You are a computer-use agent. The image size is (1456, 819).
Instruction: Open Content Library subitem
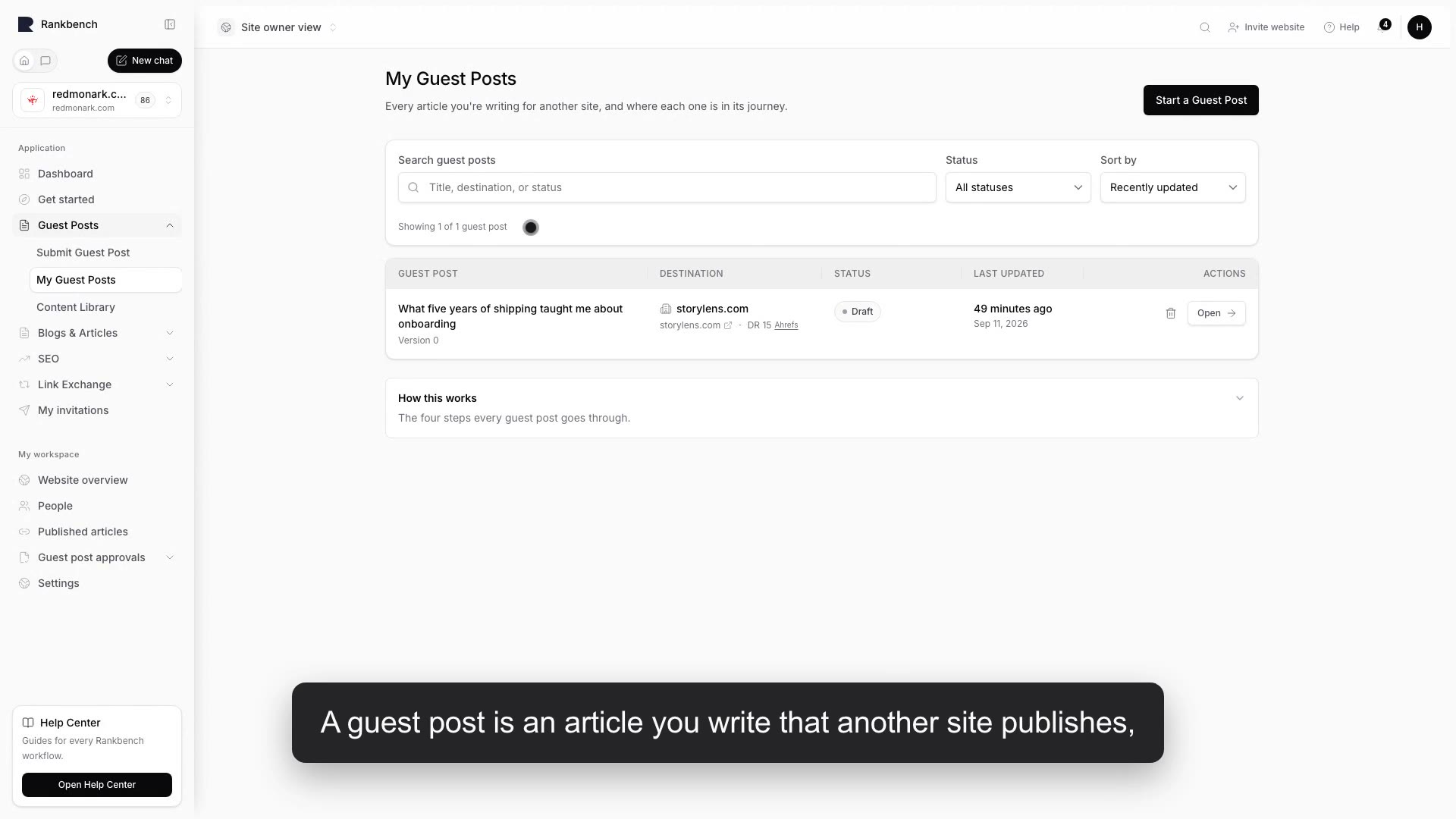tap(105, 307)
